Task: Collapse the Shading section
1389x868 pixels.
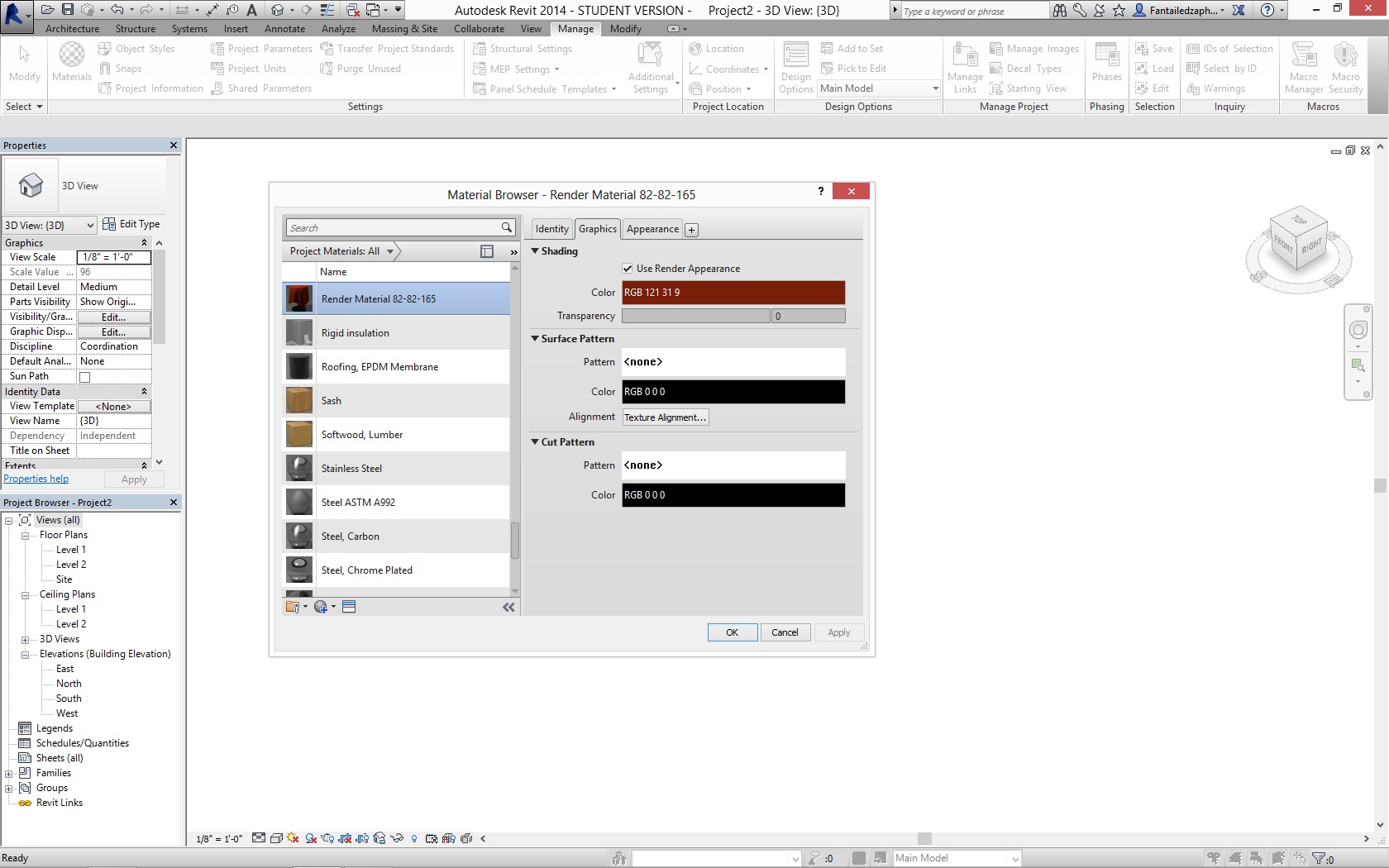Action: click(x=535, y=251)
